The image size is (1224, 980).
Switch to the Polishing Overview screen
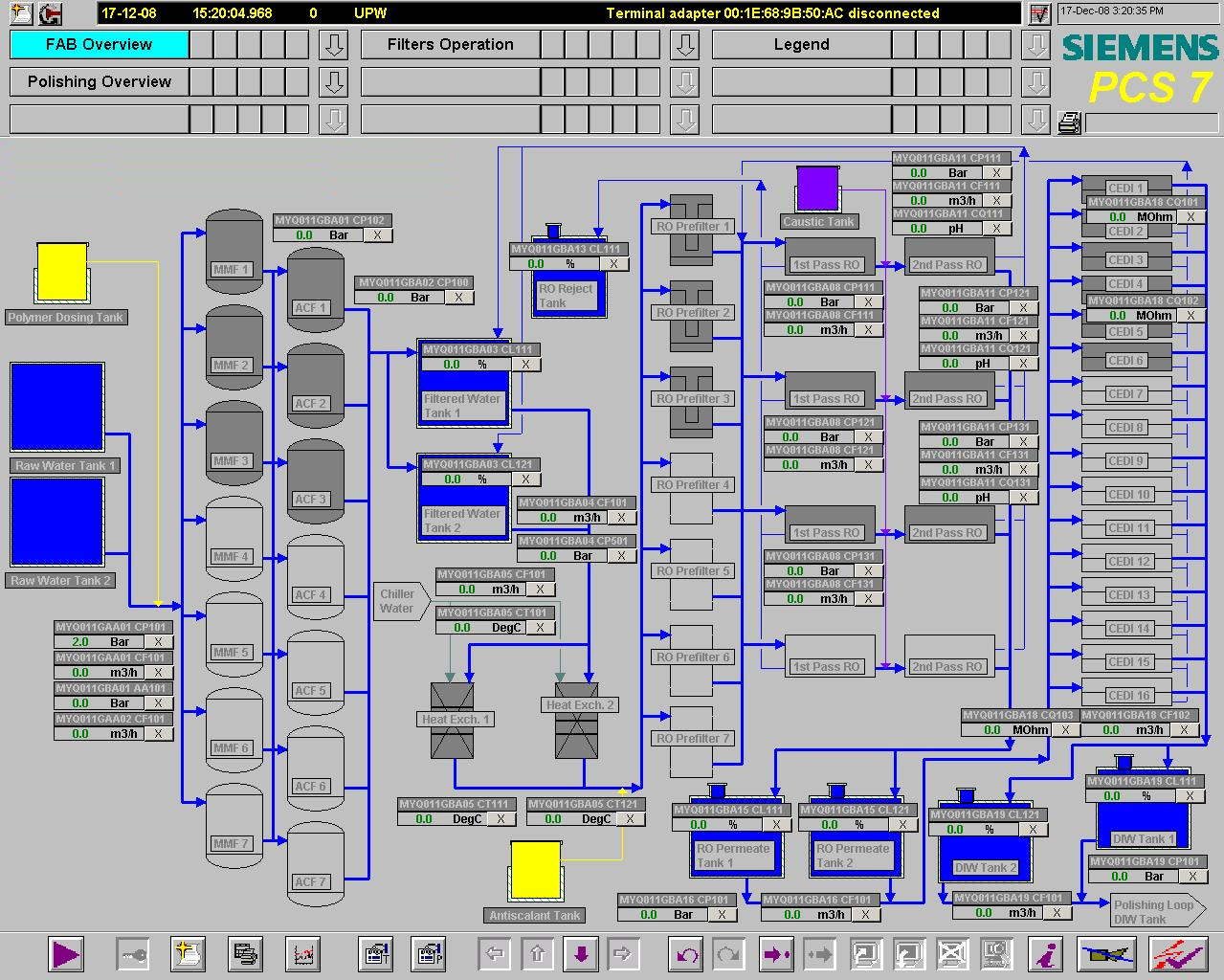[x=100, y=82]
